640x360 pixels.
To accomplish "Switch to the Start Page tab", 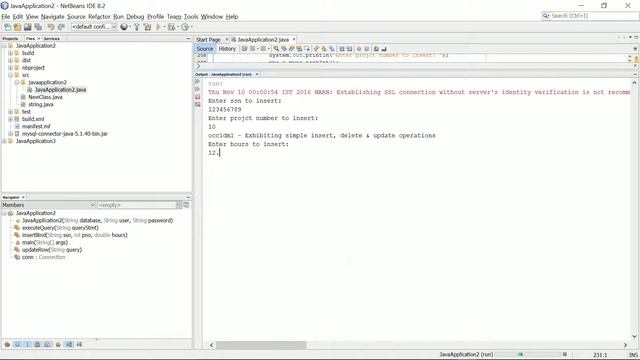I will 208,40.
